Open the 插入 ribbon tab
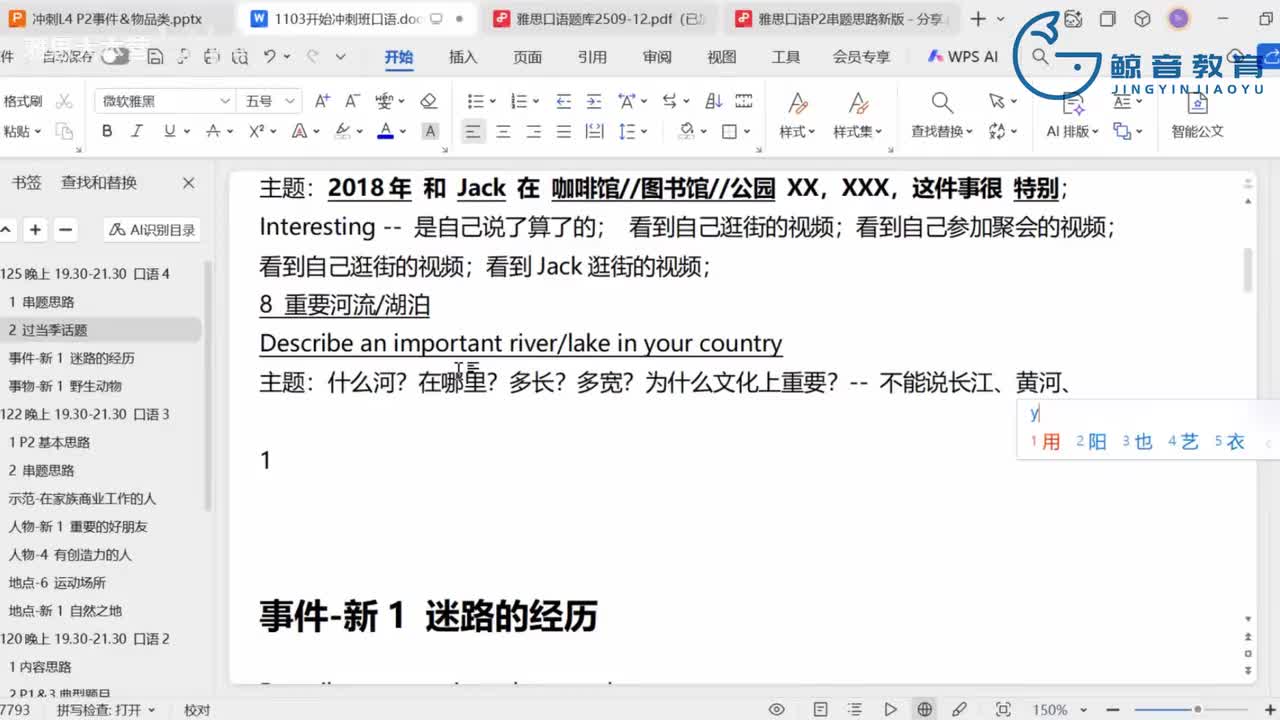 [x=463, y=57]
